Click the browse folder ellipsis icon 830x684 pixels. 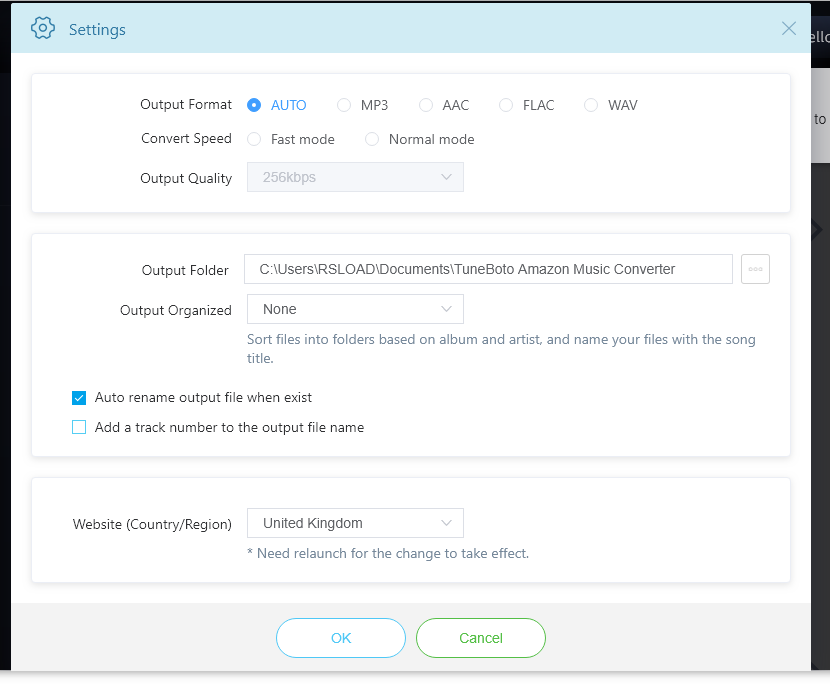click(755, 269)
